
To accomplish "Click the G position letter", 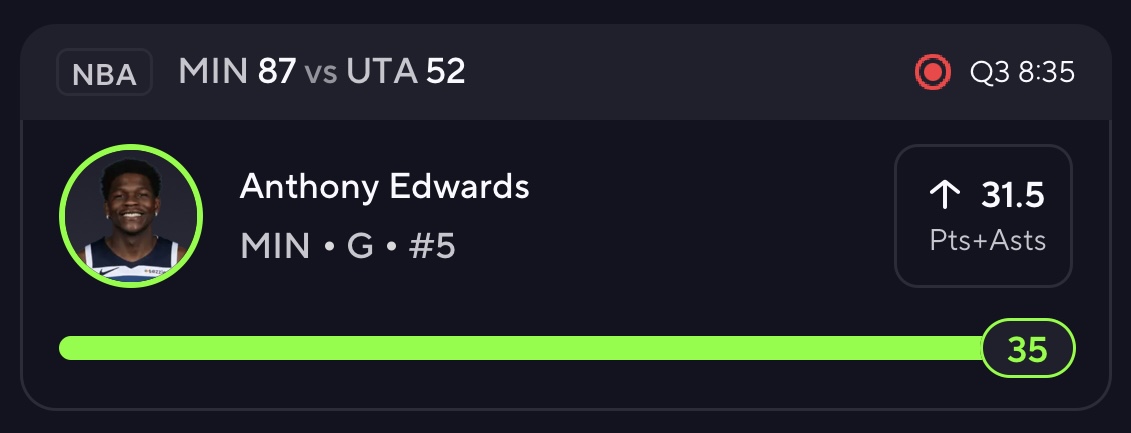I will (359, 246).
